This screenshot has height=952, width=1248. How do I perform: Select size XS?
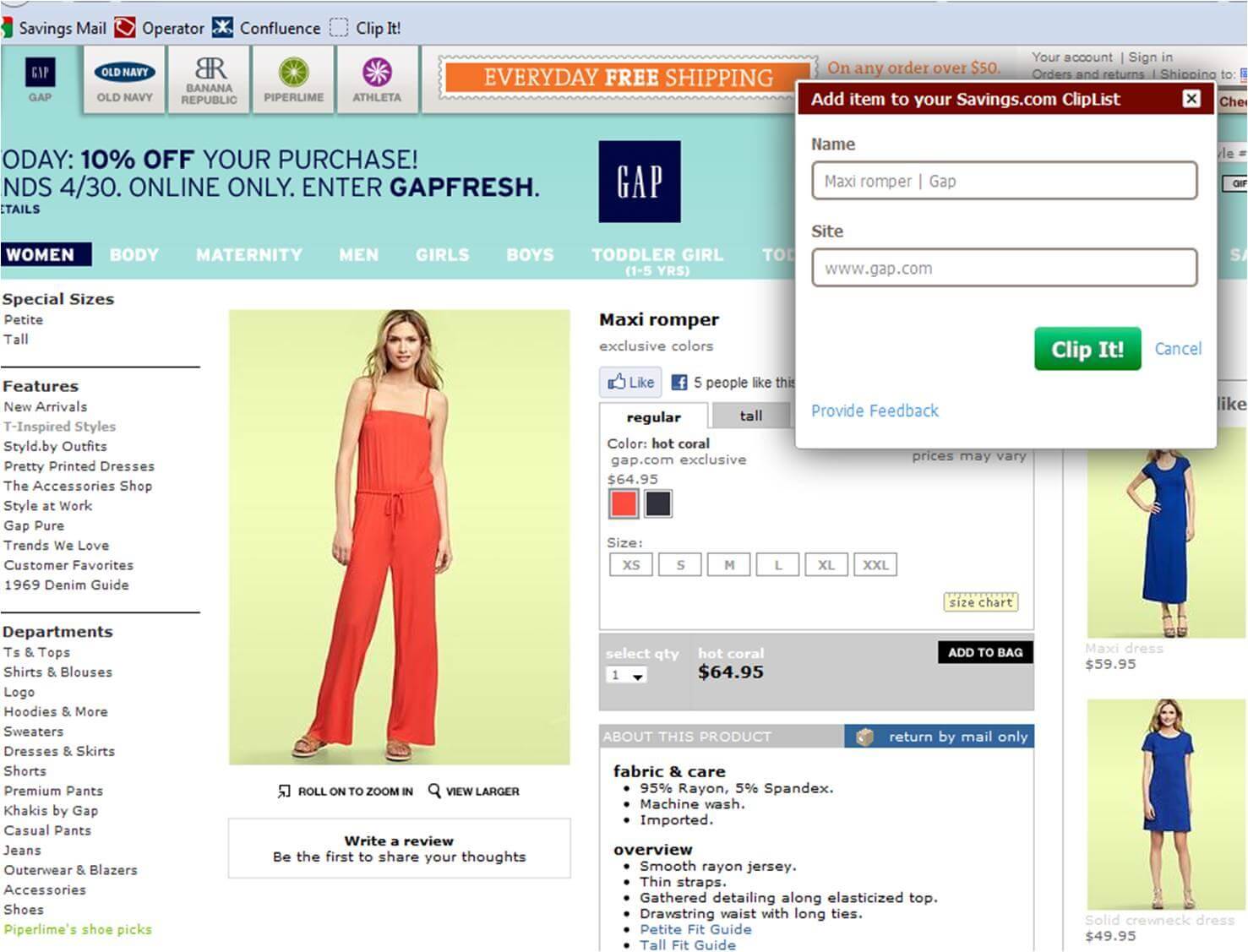click(631, 565)
